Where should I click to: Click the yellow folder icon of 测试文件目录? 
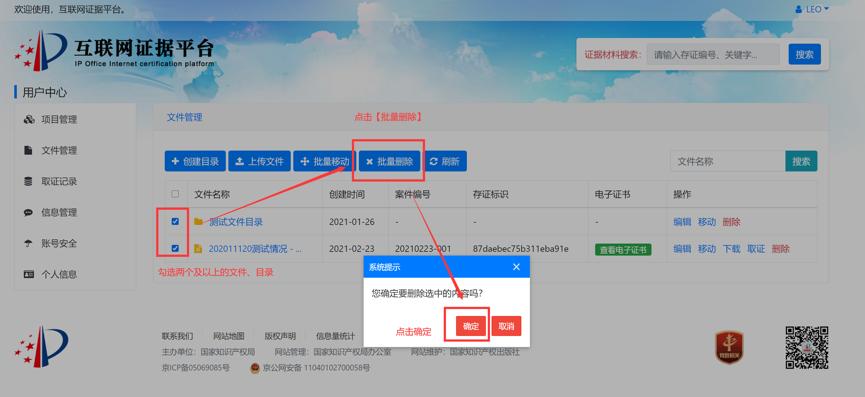(199, 222)
